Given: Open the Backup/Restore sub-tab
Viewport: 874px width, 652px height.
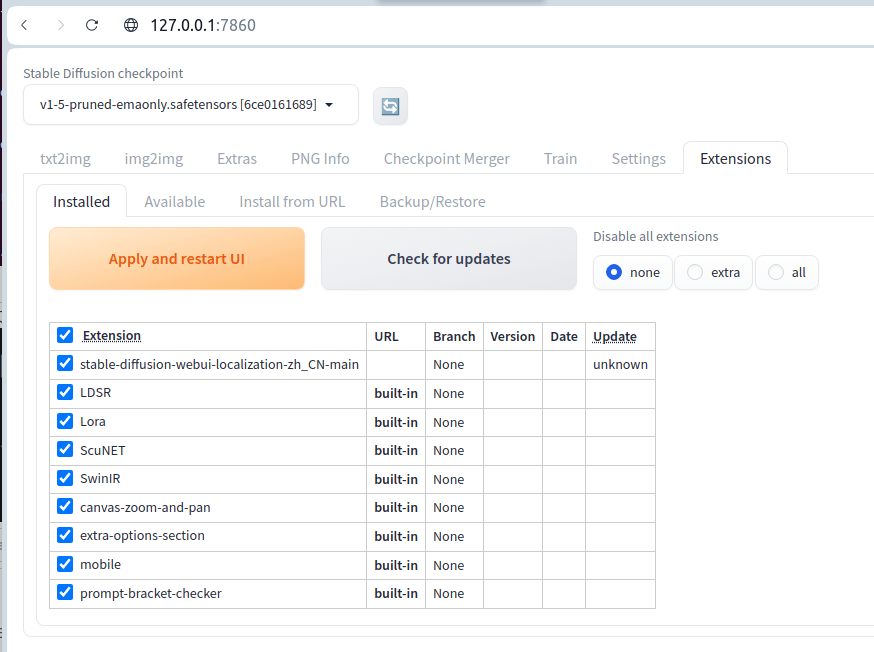Looking at the screenshot, I should point(433,202).
